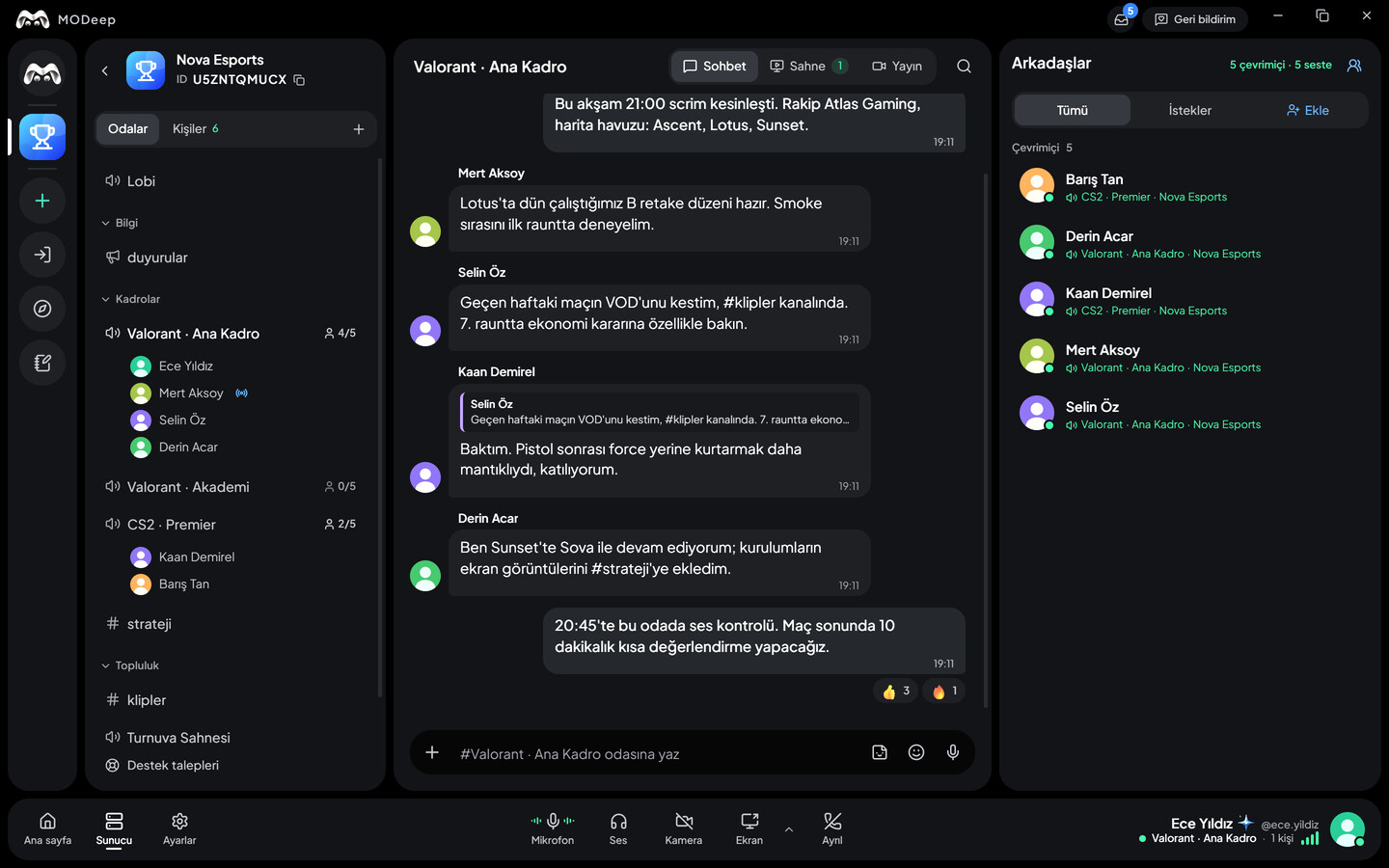Collapse the Topluluk category
The image size is (1389, 868).
[130, 665]
